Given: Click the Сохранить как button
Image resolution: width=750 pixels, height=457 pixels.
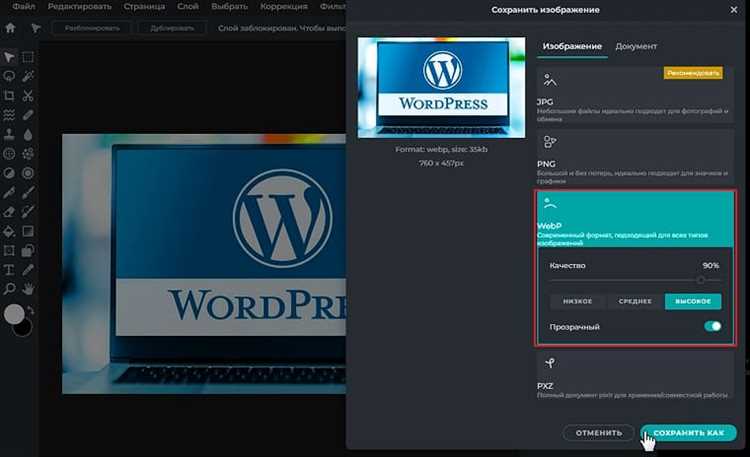Looking at the screenshot, I should click(x=689, y=433).
